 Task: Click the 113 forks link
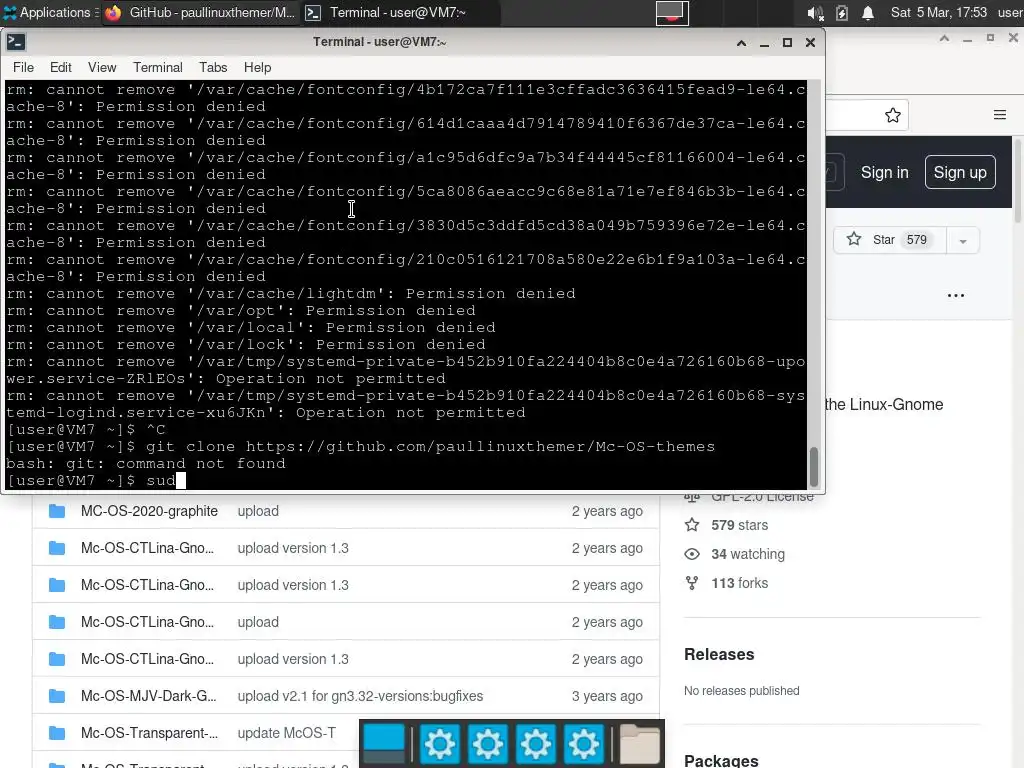pyautogui.click(x=739, y=583)
